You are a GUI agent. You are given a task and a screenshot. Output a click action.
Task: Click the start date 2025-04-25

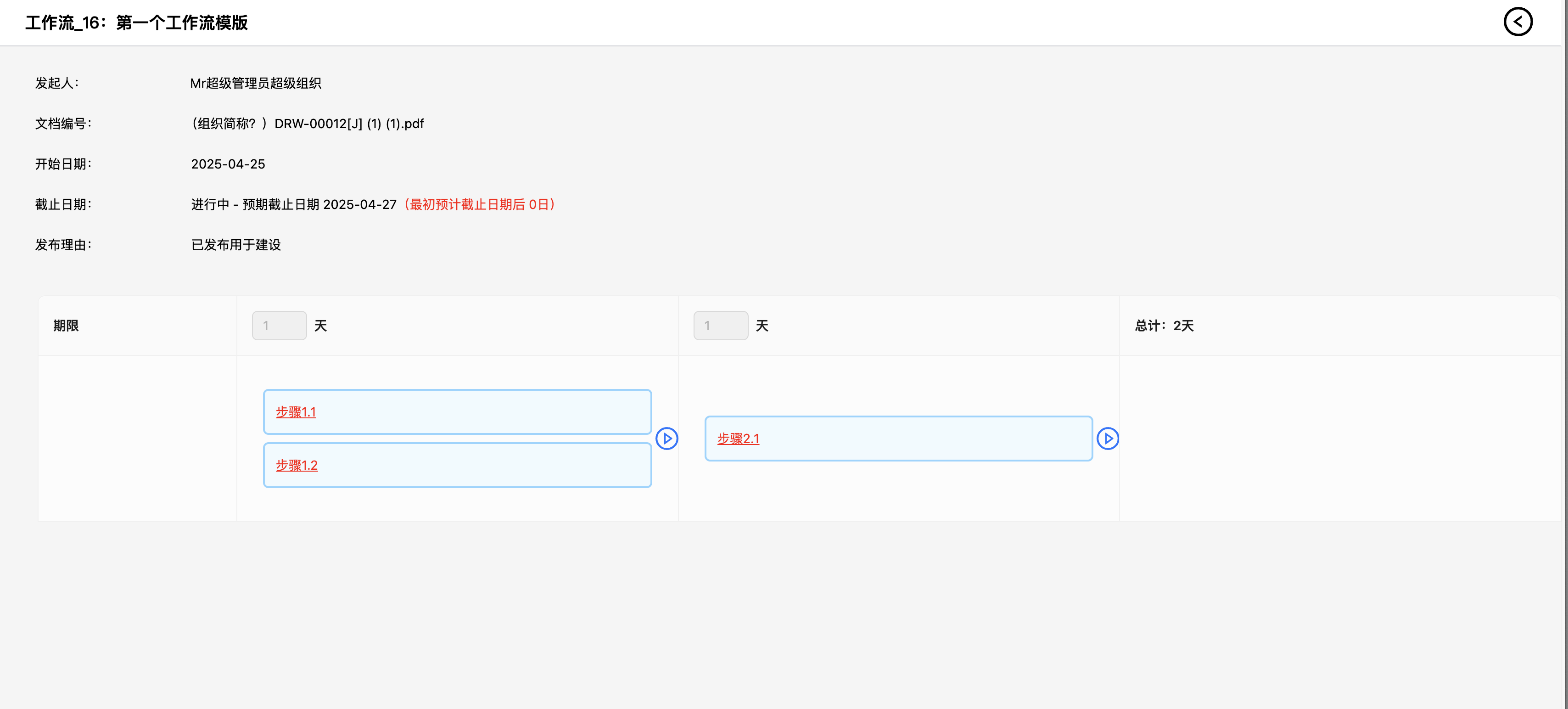(x=228, y=164)
